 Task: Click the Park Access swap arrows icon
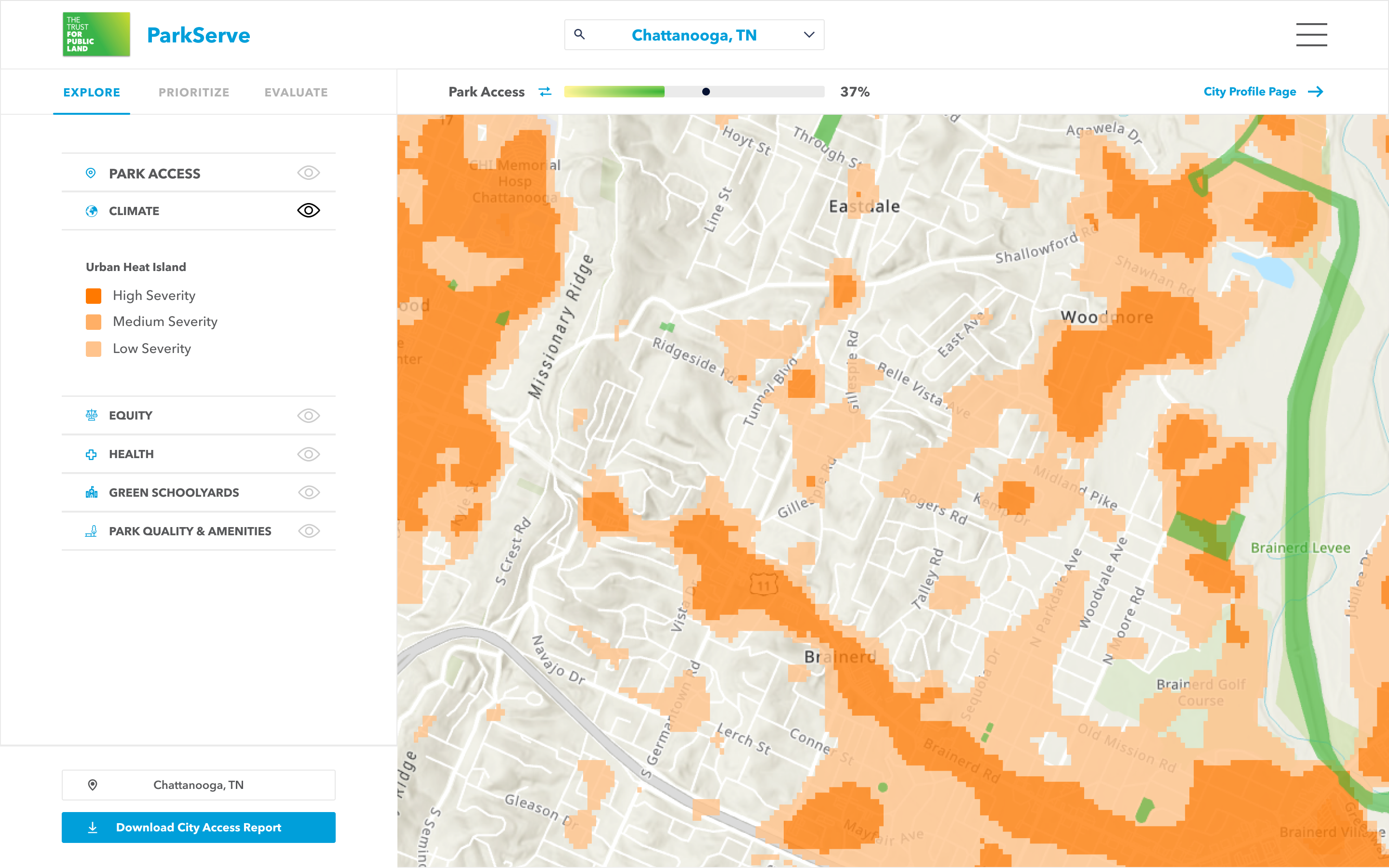(545, 92)
